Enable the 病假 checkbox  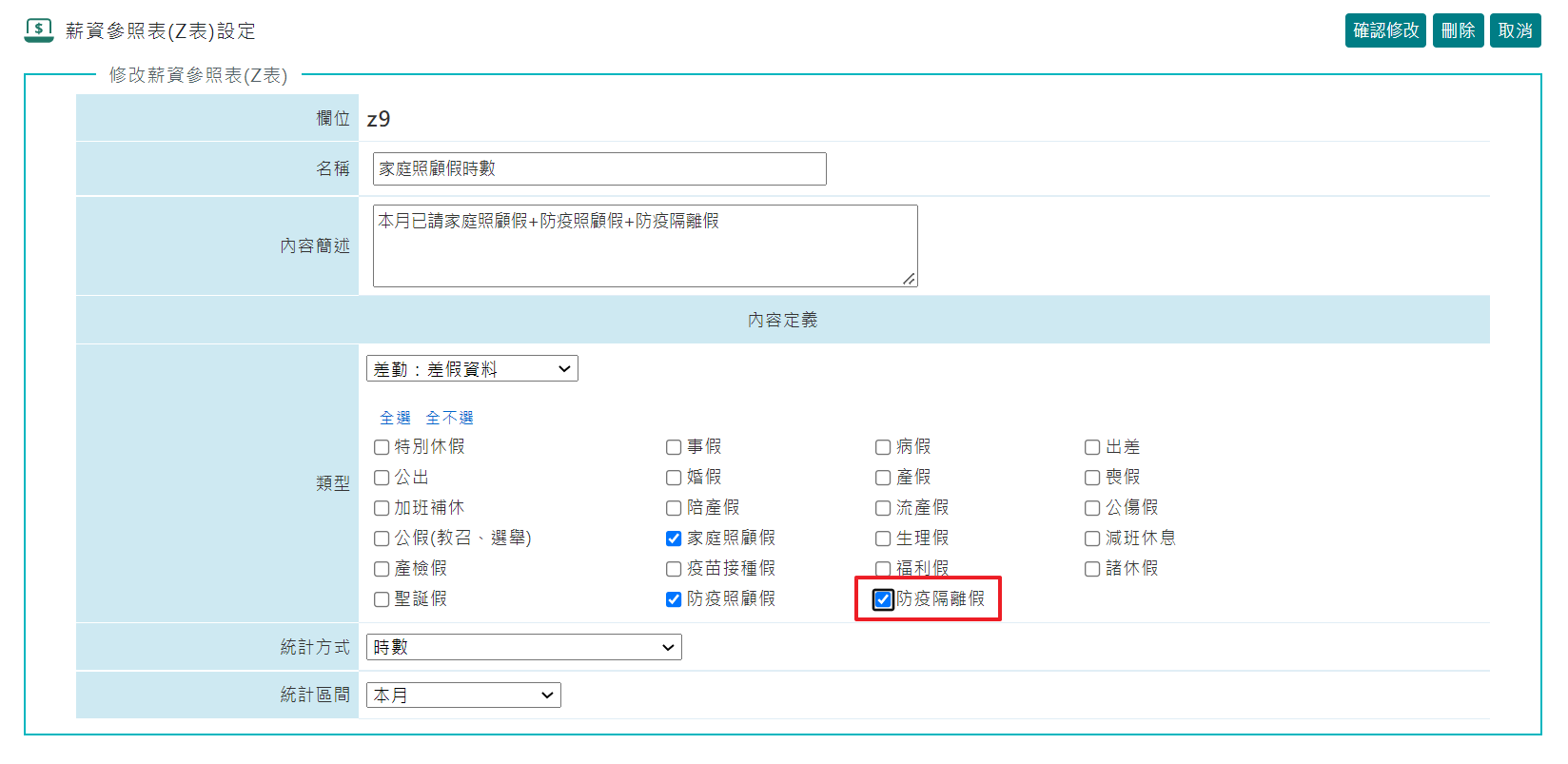[x=883, y=447]
